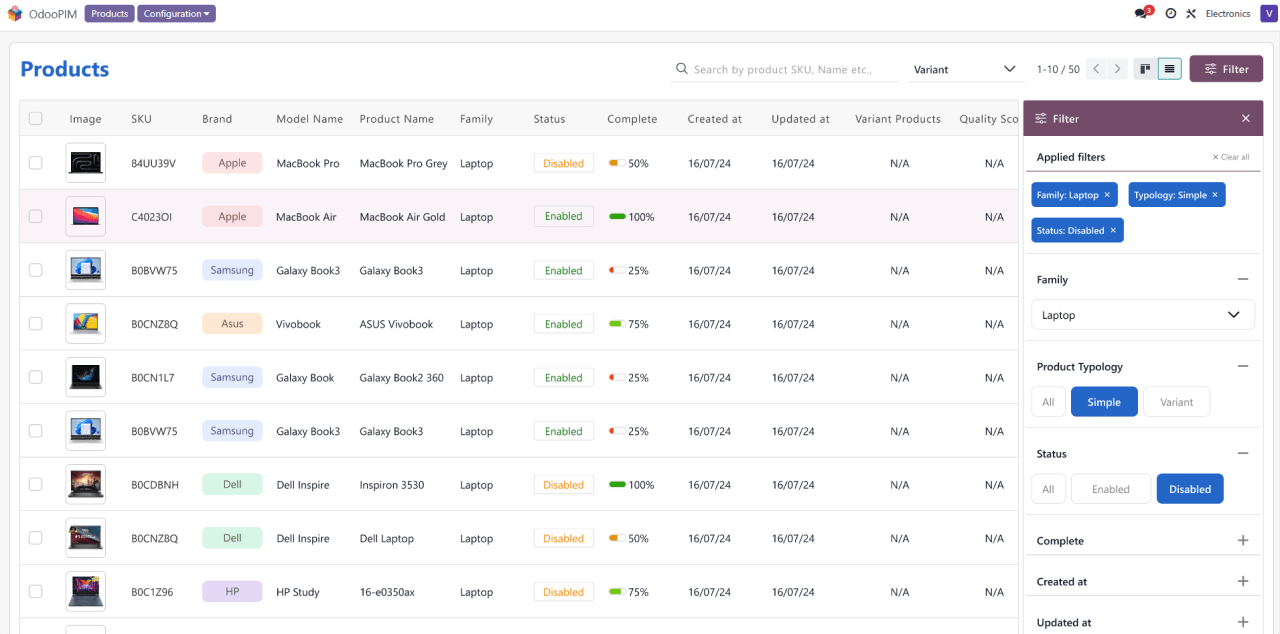1280x634 pixels.
Task: Open the debug tools wrench icon
Action: click(1191, 14)
